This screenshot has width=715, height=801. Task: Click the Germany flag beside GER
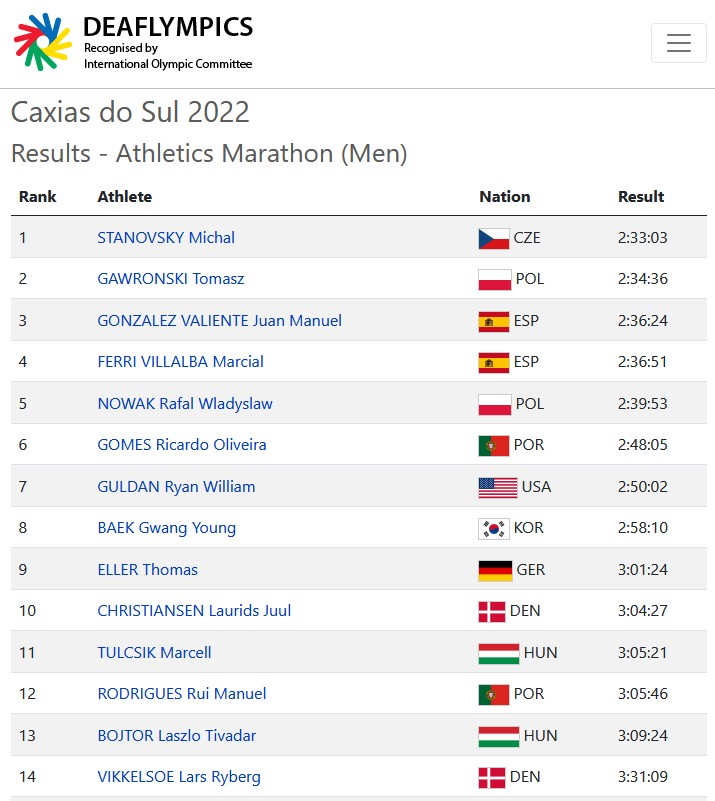495,570
